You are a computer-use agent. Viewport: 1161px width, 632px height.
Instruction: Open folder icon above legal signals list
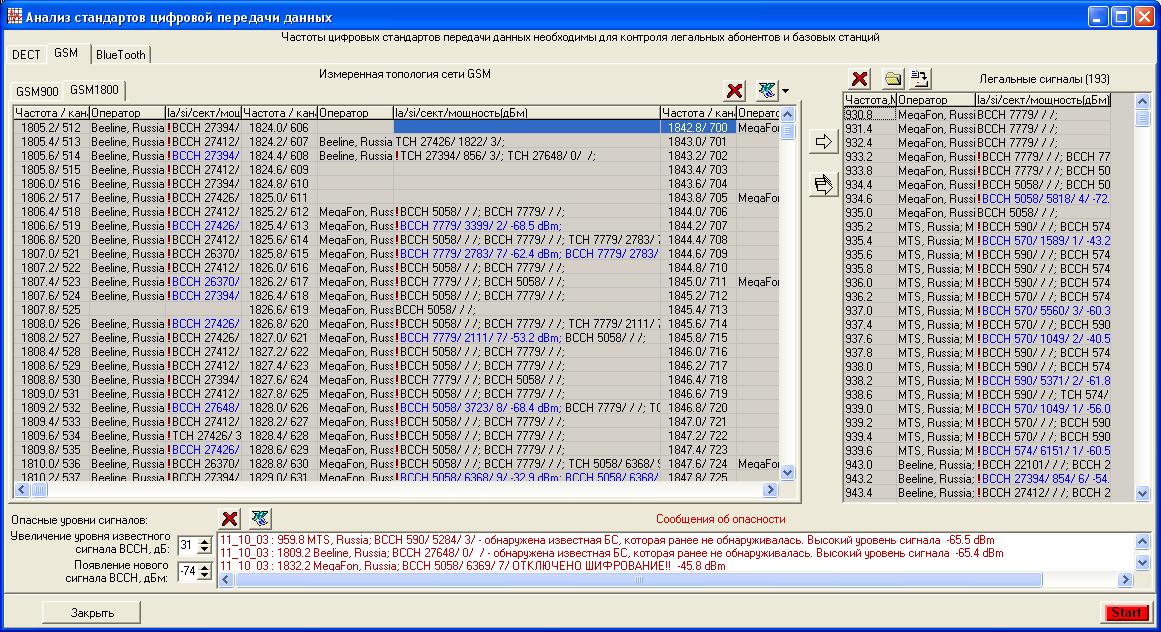[893, 78]
